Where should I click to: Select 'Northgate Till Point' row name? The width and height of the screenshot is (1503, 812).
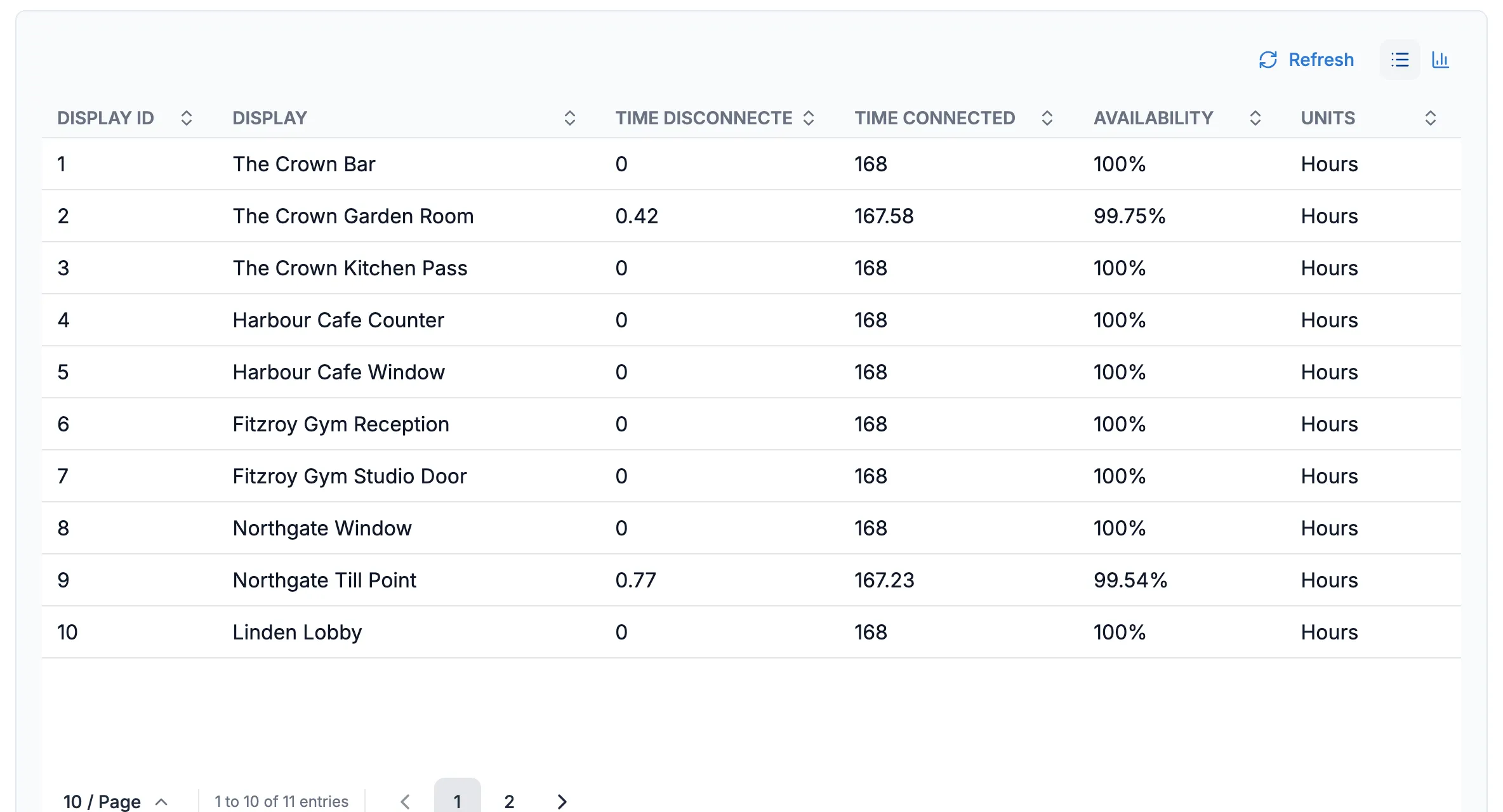[x=324, y=580]
